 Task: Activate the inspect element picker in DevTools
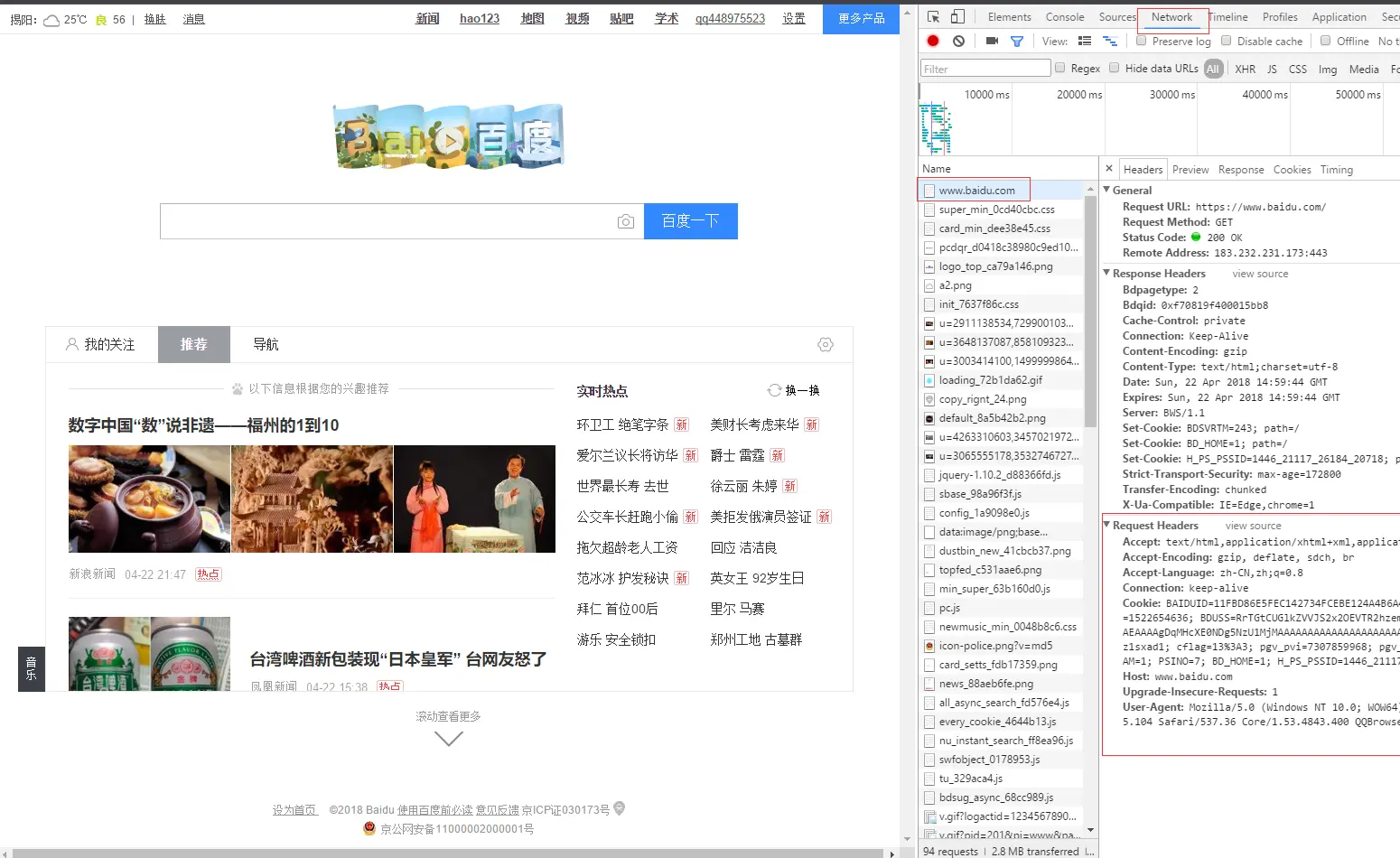click(x=934, y=17)
